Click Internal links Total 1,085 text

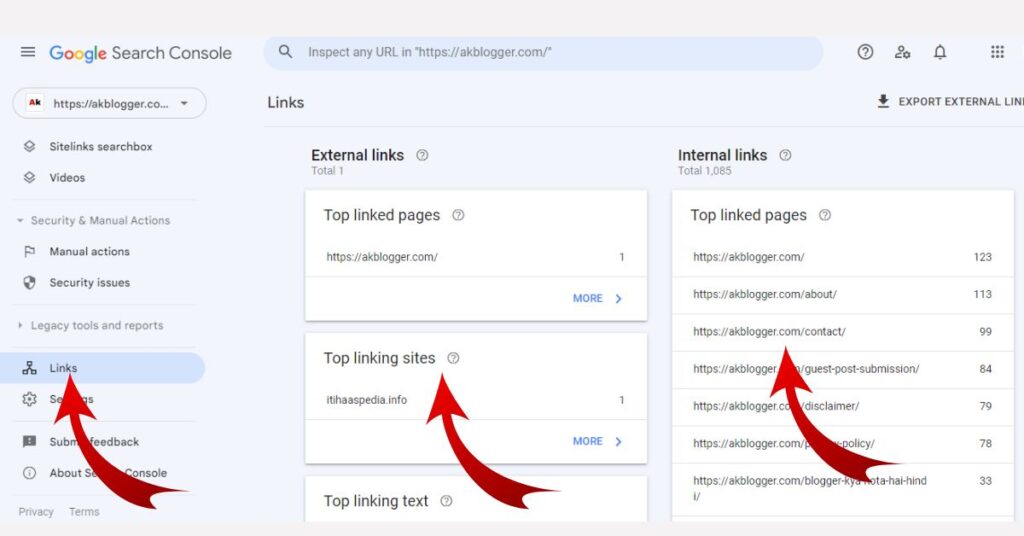coord(705,171)
